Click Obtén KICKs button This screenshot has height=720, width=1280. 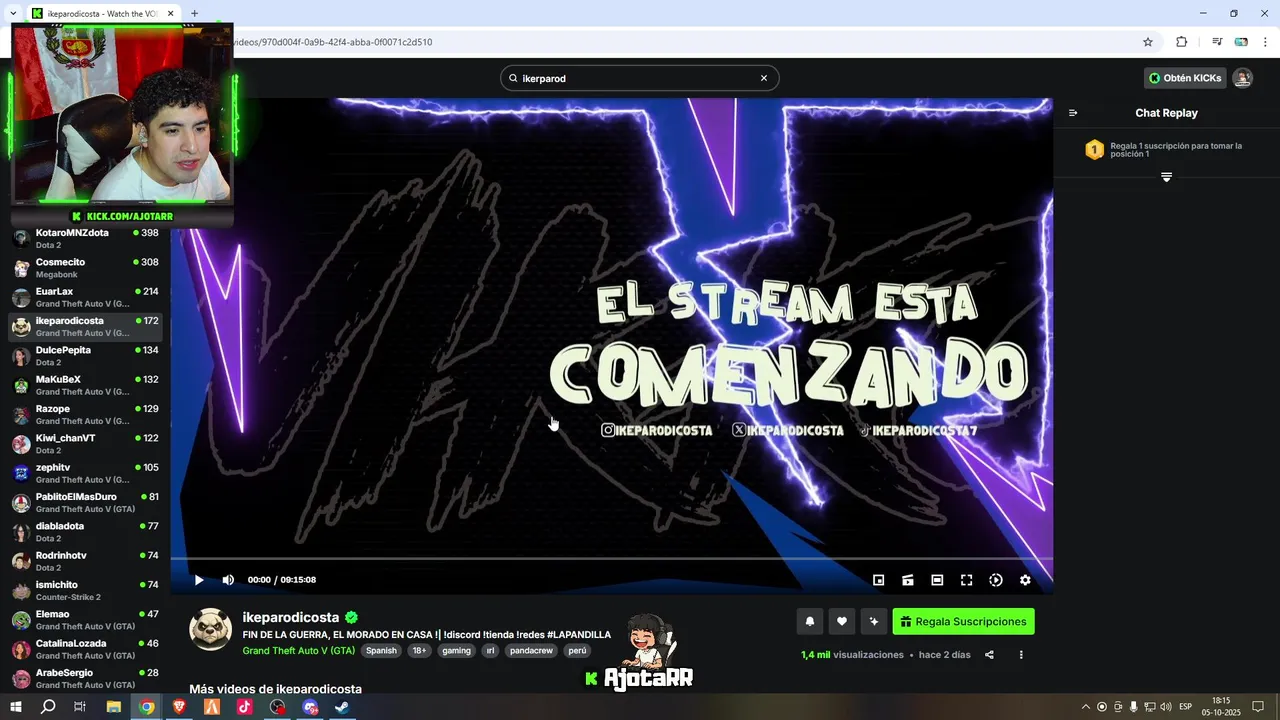(x=1185, y=78)
